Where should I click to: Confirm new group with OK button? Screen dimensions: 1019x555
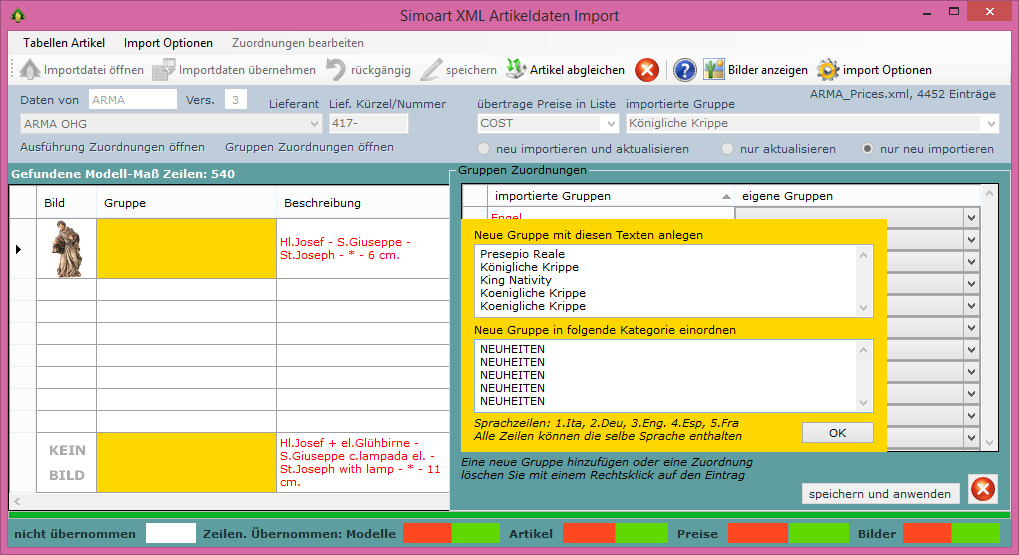(837, 433)
